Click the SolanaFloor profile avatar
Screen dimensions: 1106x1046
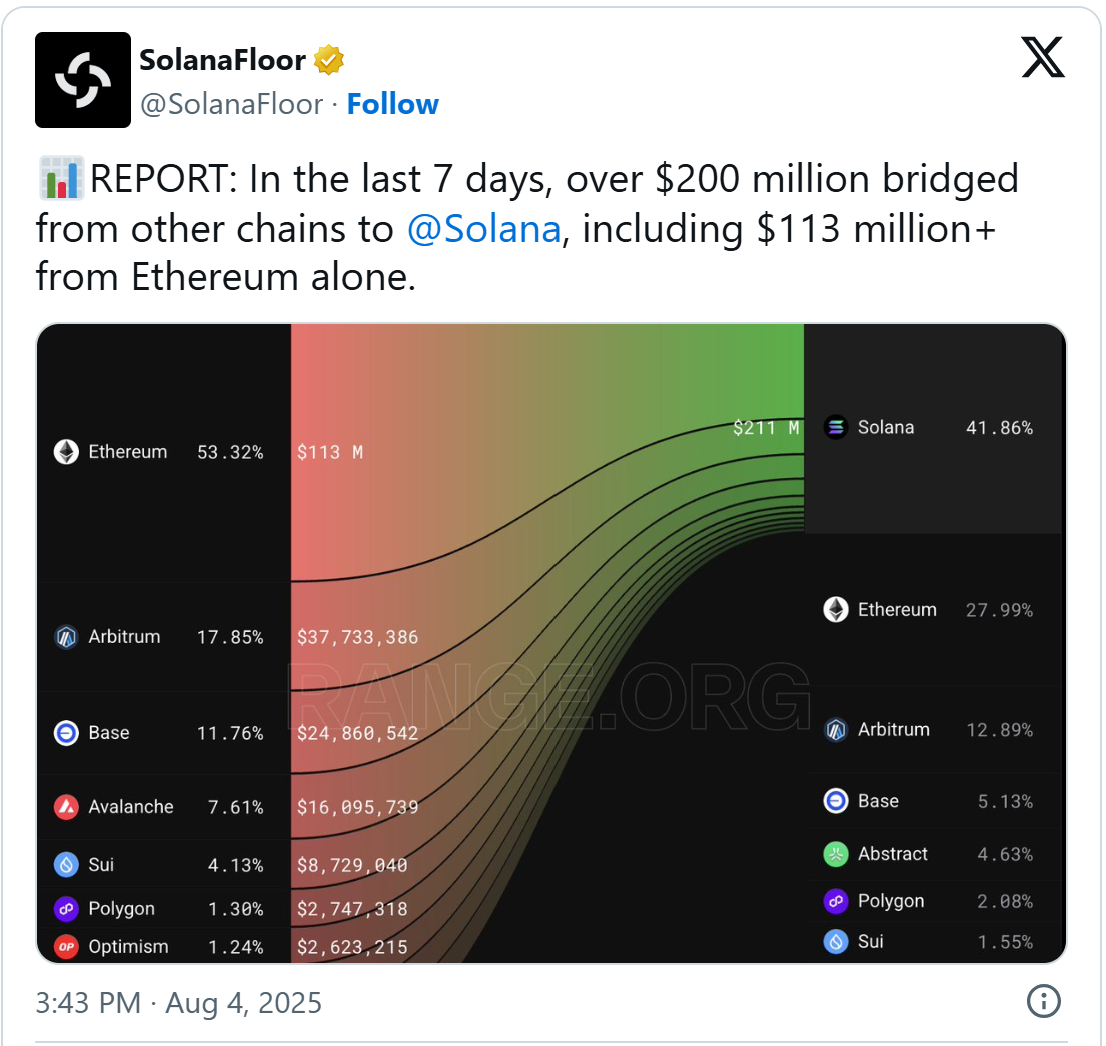[x=83, y=80]
